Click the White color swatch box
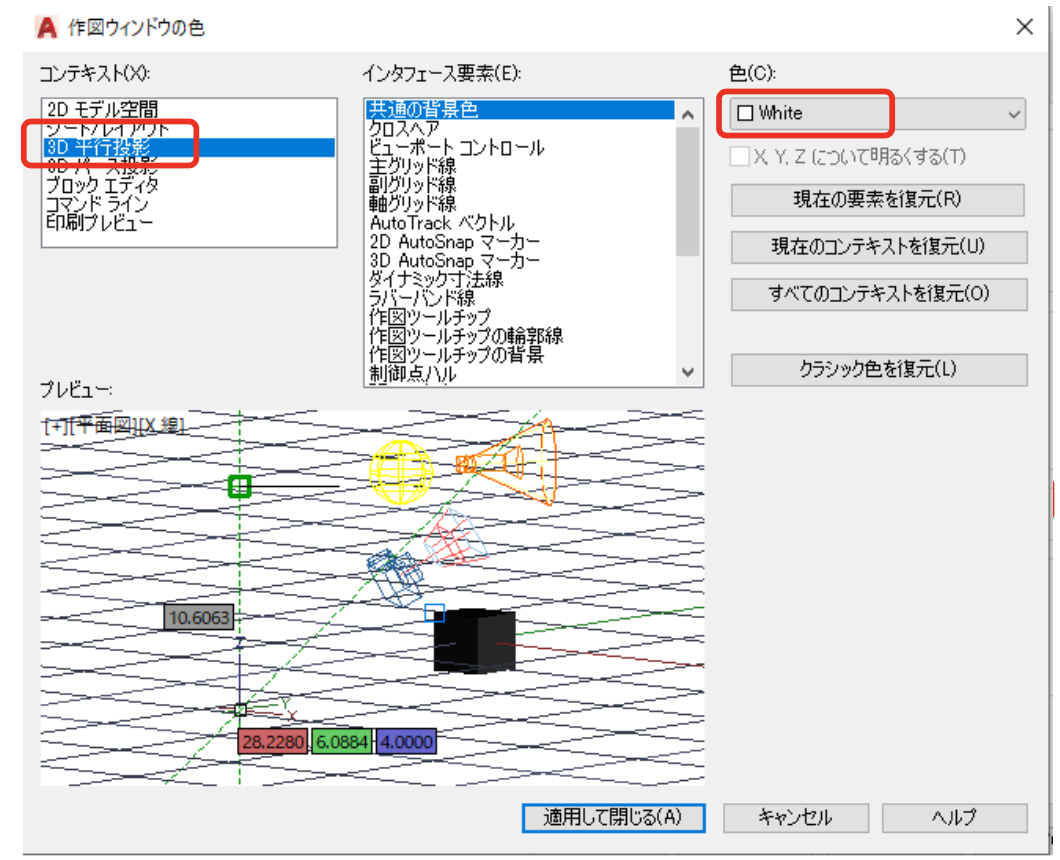1060x860 pixels. click(x=745, y=113)
